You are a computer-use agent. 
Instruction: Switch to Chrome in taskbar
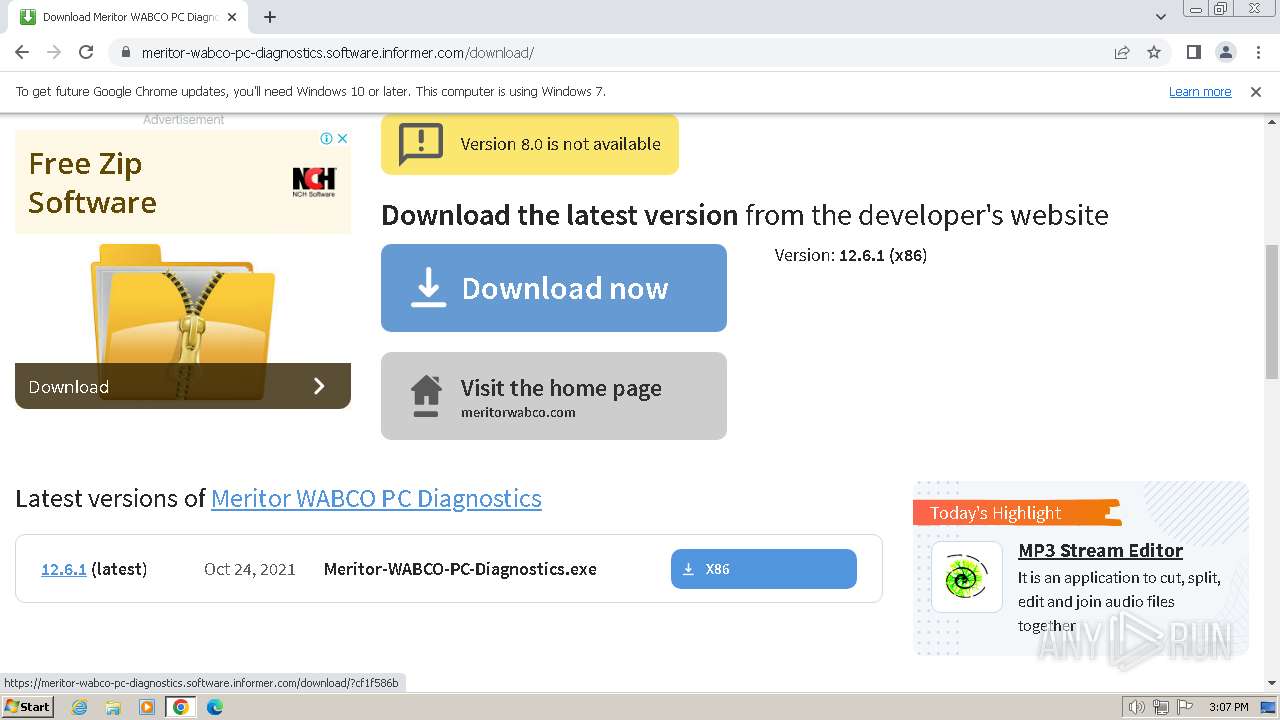181,707
